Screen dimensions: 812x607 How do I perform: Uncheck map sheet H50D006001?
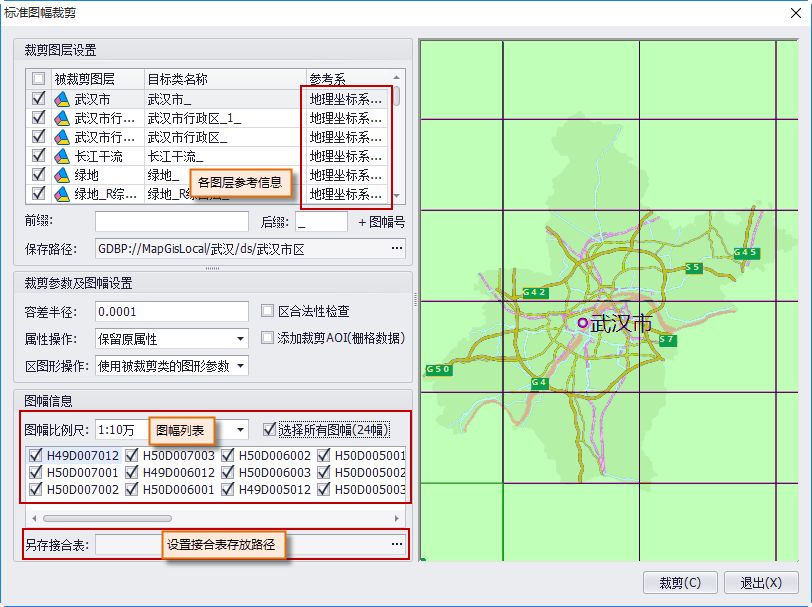coord(132,489)
